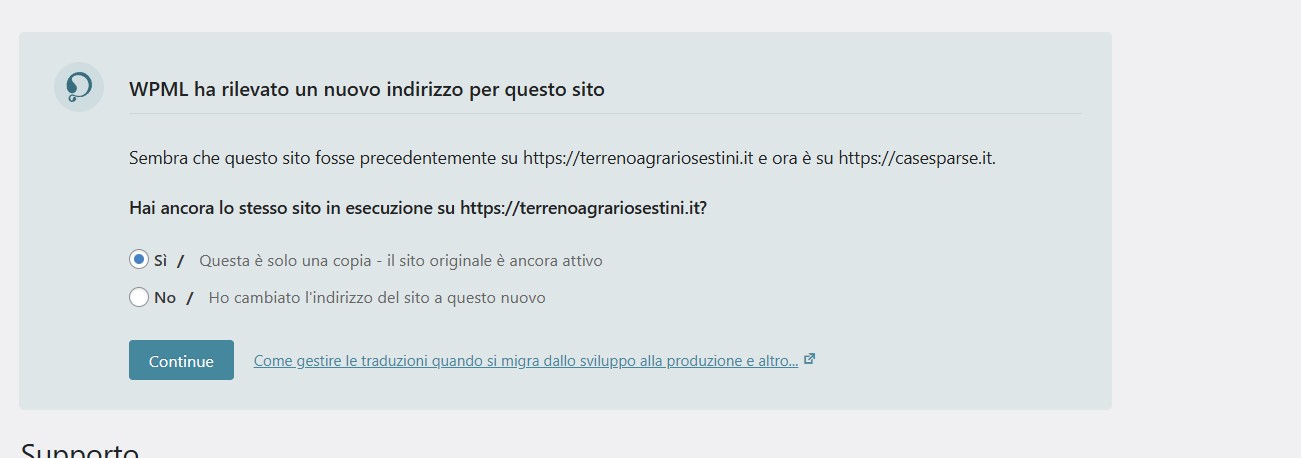Select the Sì radio button
Image resolution: width=1301 pixels, height=458 pixels.
click(139, 259)
